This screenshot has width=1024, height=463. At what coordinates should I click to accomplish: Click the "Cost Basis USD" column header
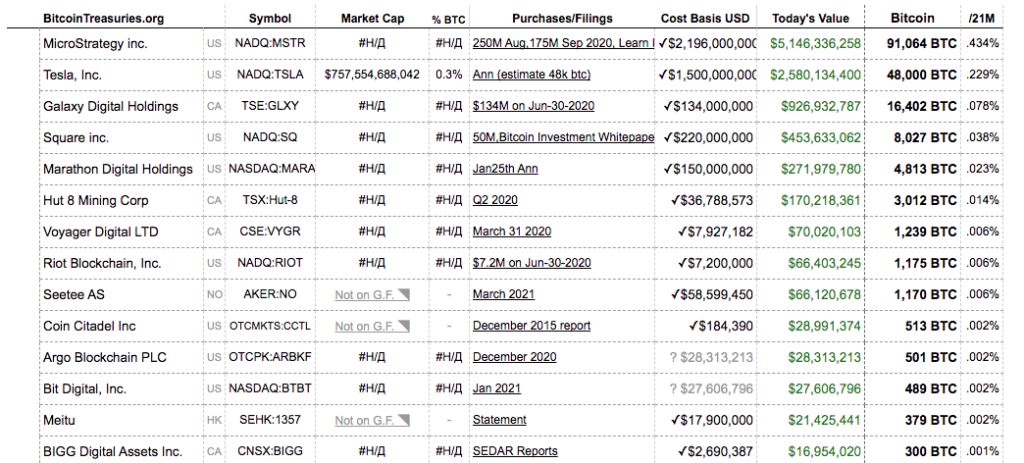click(x=705, y=18)
